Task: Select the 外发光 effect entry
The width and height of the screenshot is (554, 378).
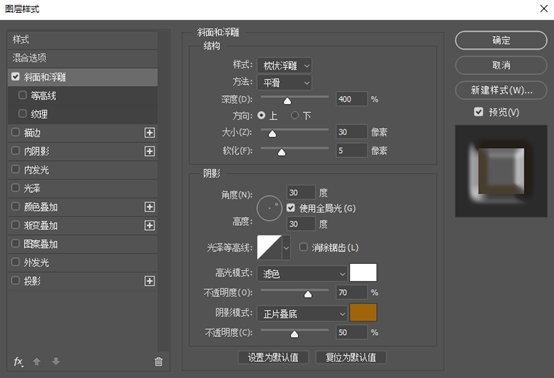Action: [83, 262]
